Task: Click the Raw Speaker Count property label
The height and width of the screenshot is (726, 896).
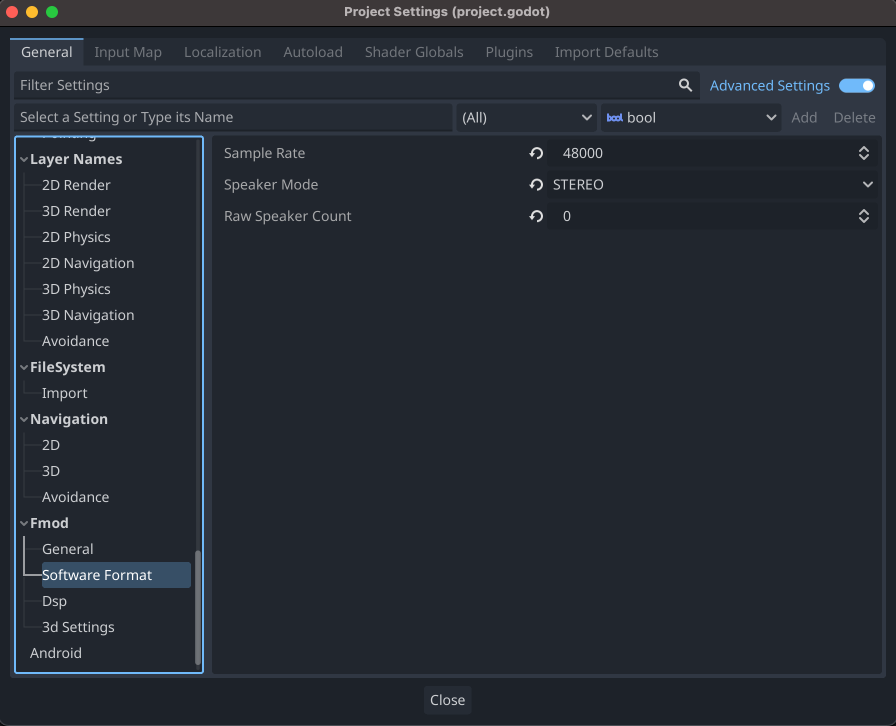Action: pyautogui.click(x=287, y=216)
